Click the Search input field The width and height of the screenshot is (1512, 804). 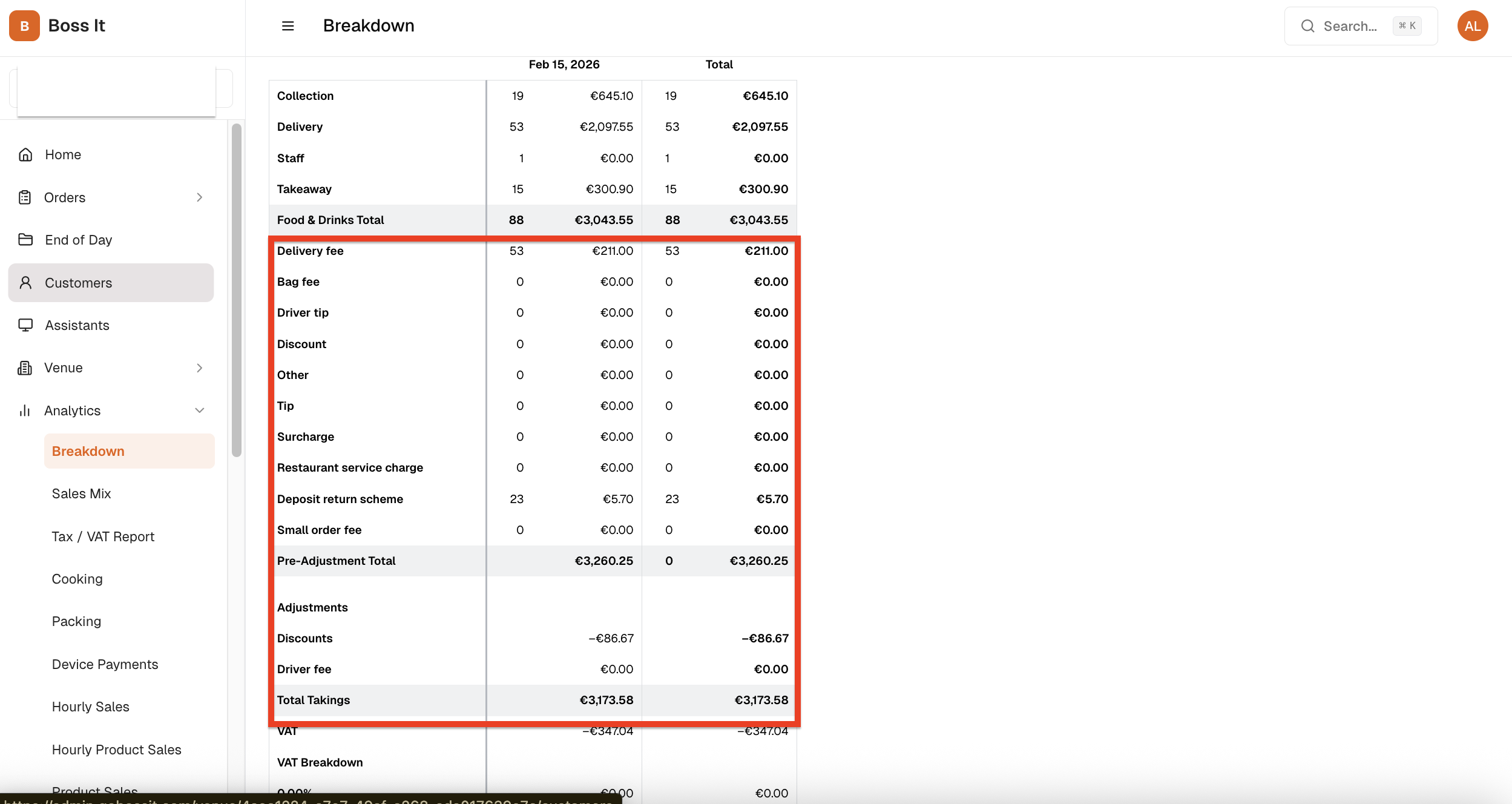tap(1350, 26)
